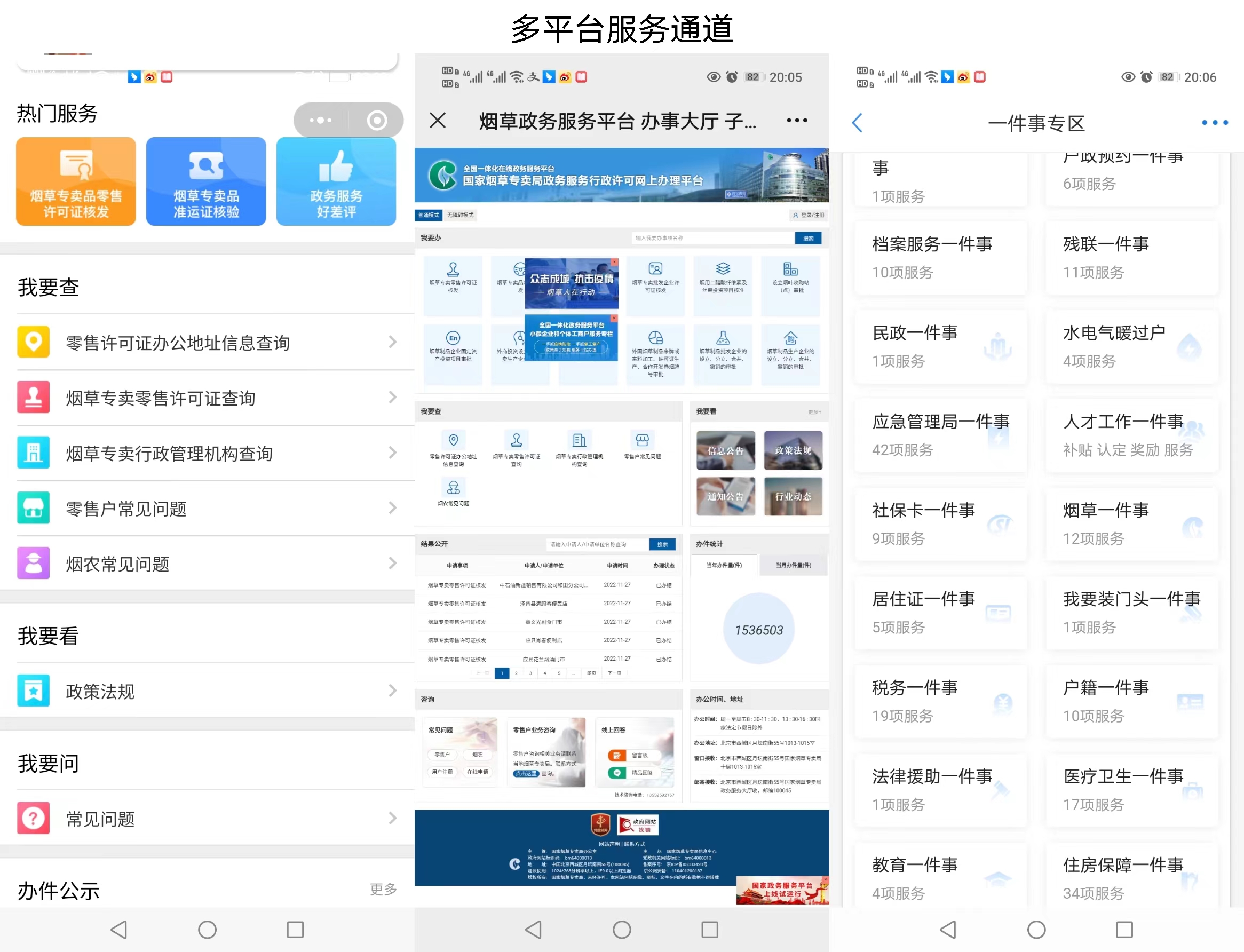
Task: Tap blue 搜索 button in 我要办
Action: tap(808, 238)
